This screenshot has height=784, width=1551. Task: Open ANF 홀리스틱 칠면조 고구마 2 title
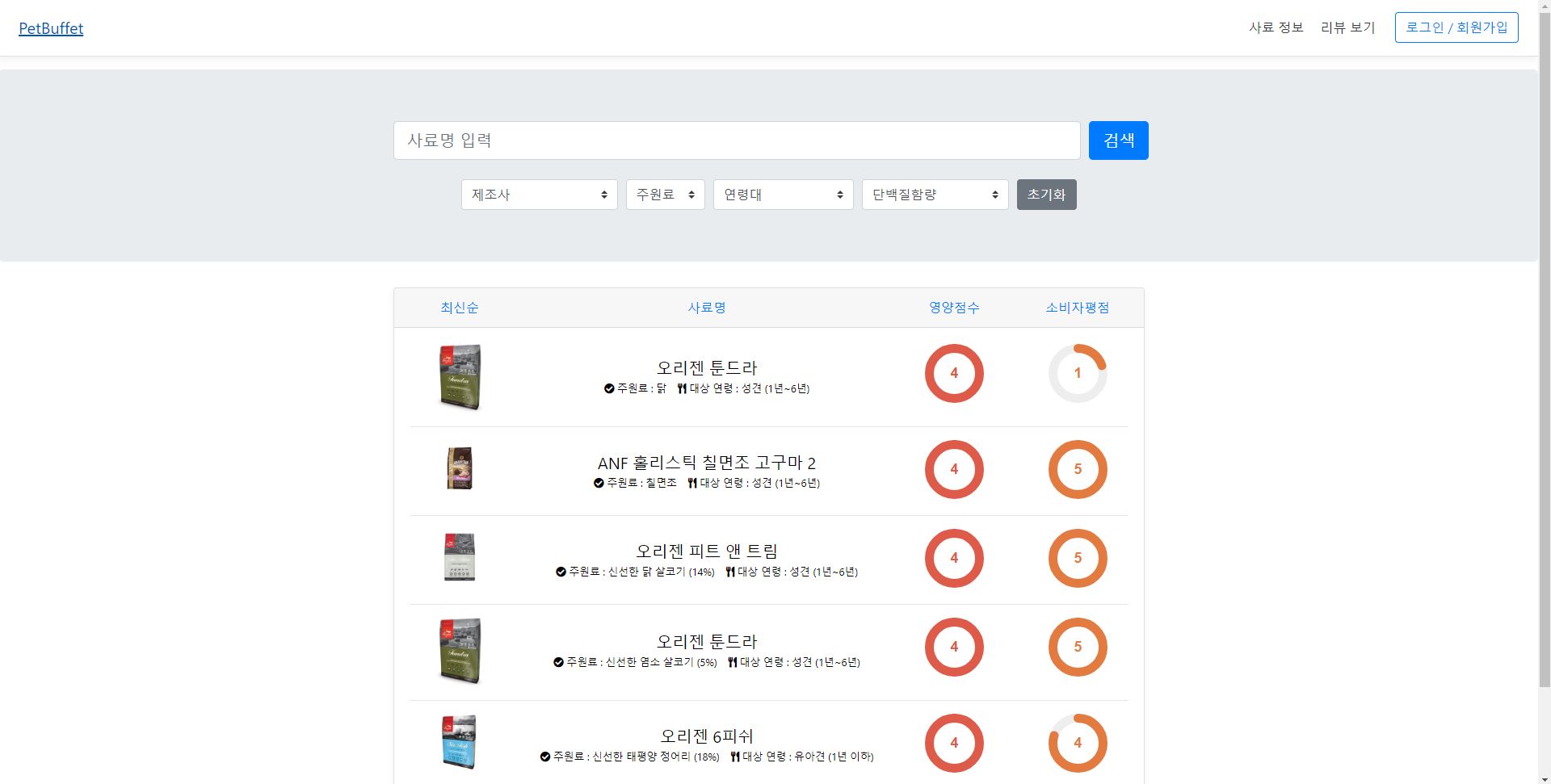707,463
